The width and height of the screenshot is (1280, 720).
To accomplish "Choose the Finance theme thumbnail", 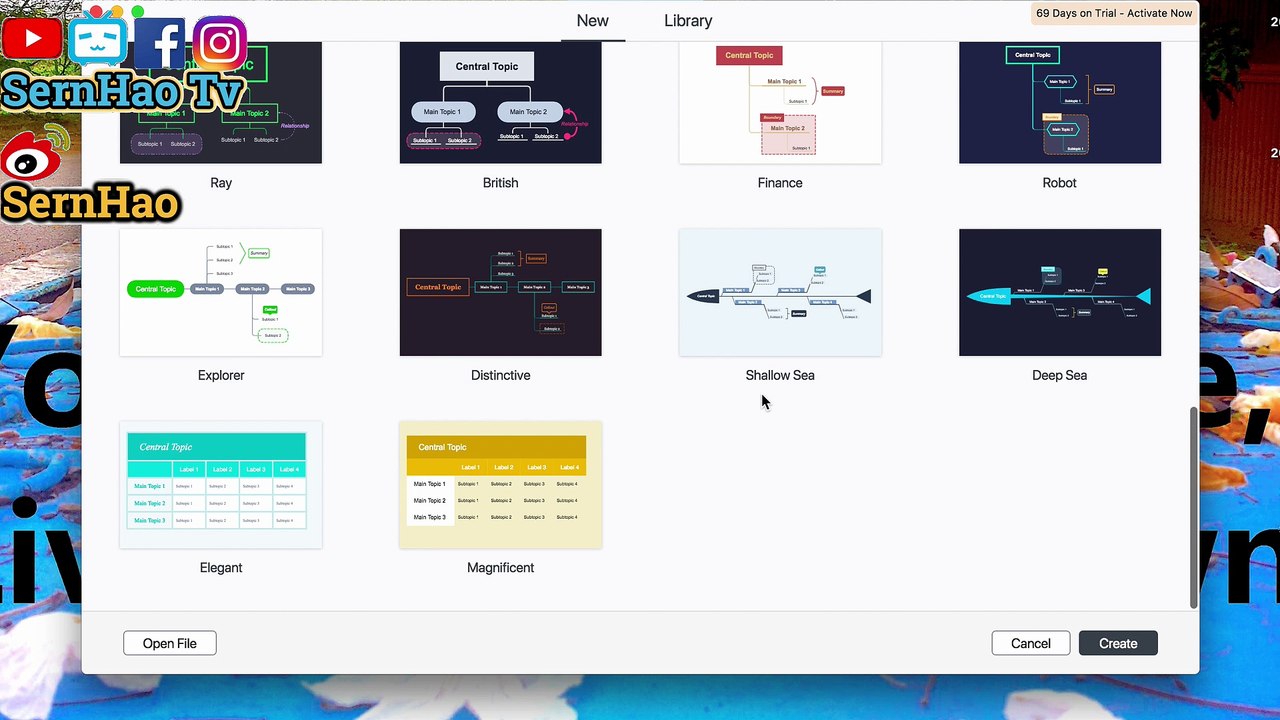I will point(780,102).
